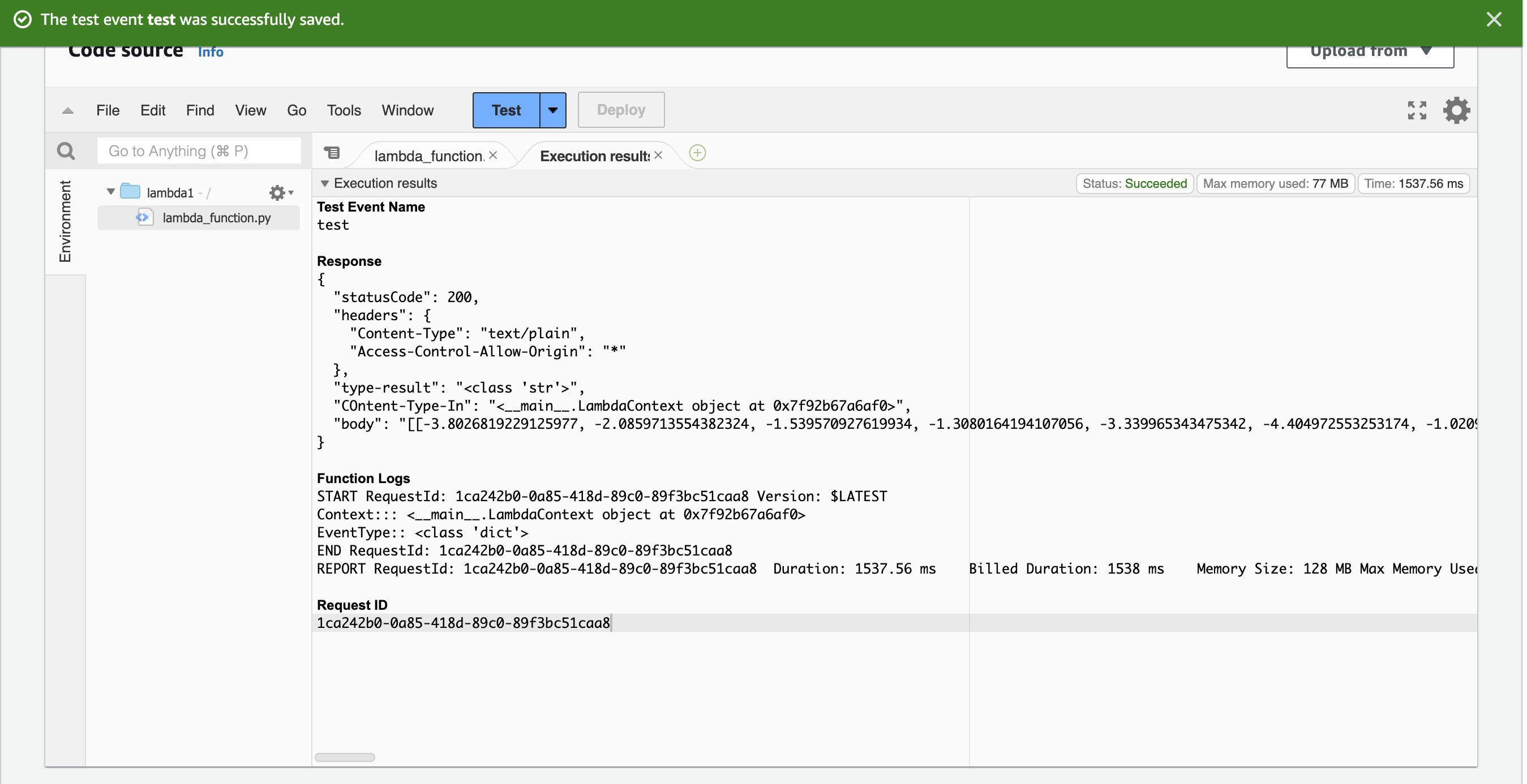Collapse the lambda1 folder tree
This screenshot has width=1527, height=784.
(111, 191)
